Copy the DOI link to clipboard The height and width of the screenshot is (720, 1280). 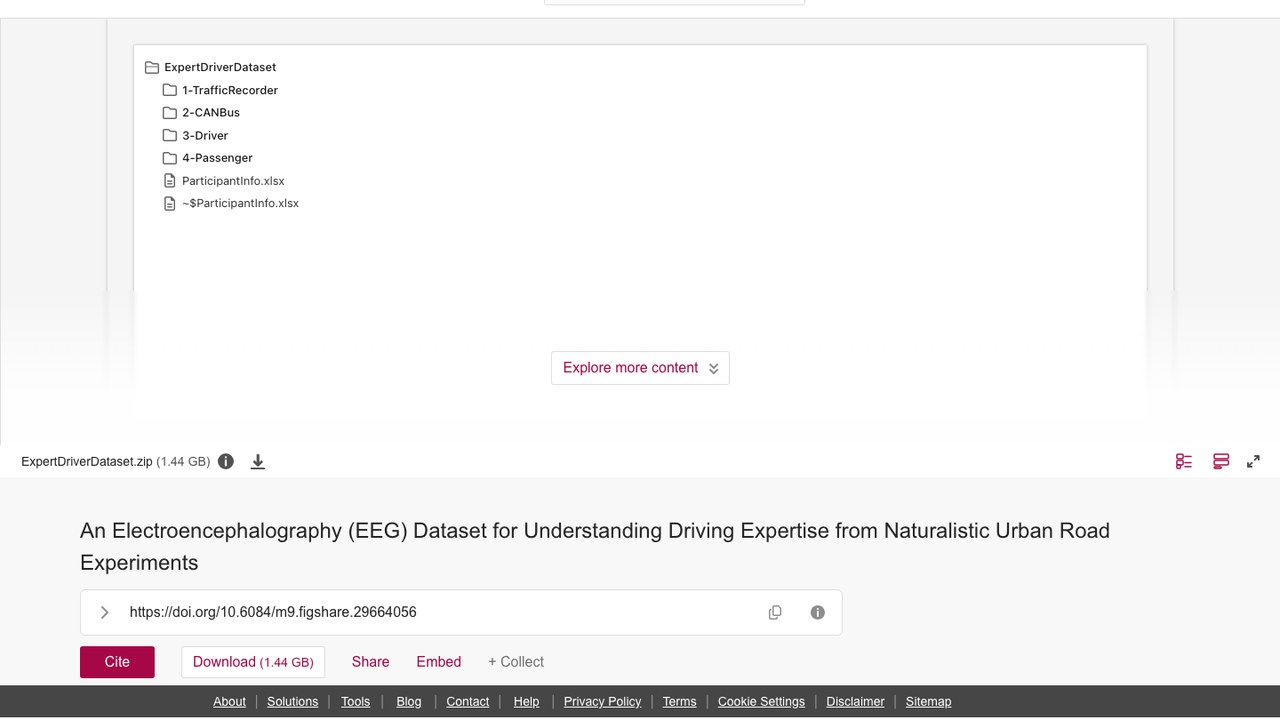point(775,612)
